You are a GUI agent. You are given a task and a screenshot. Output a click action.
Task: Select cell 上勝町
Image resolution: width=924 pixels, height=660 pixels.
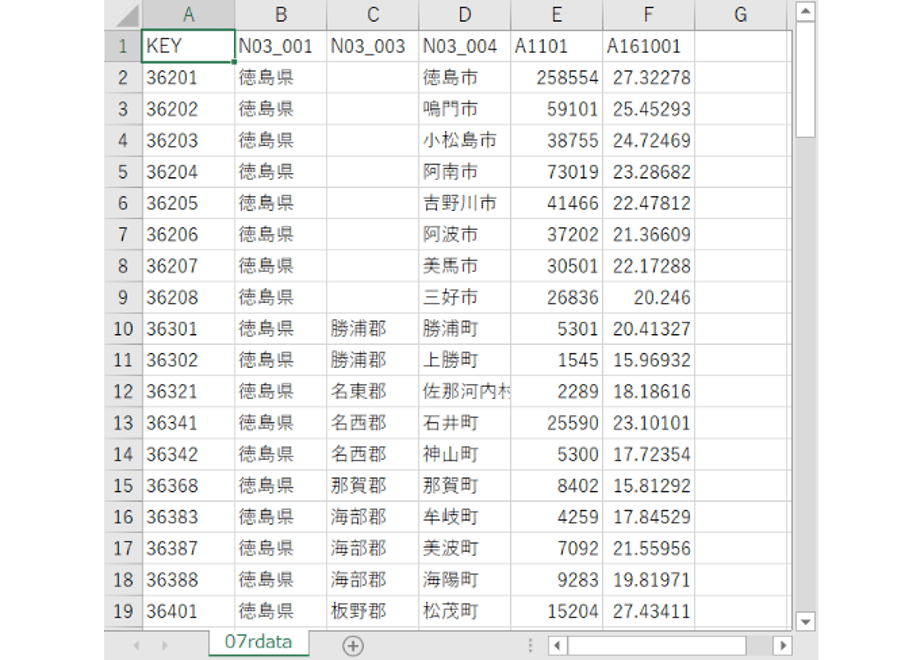click(464, 360)
